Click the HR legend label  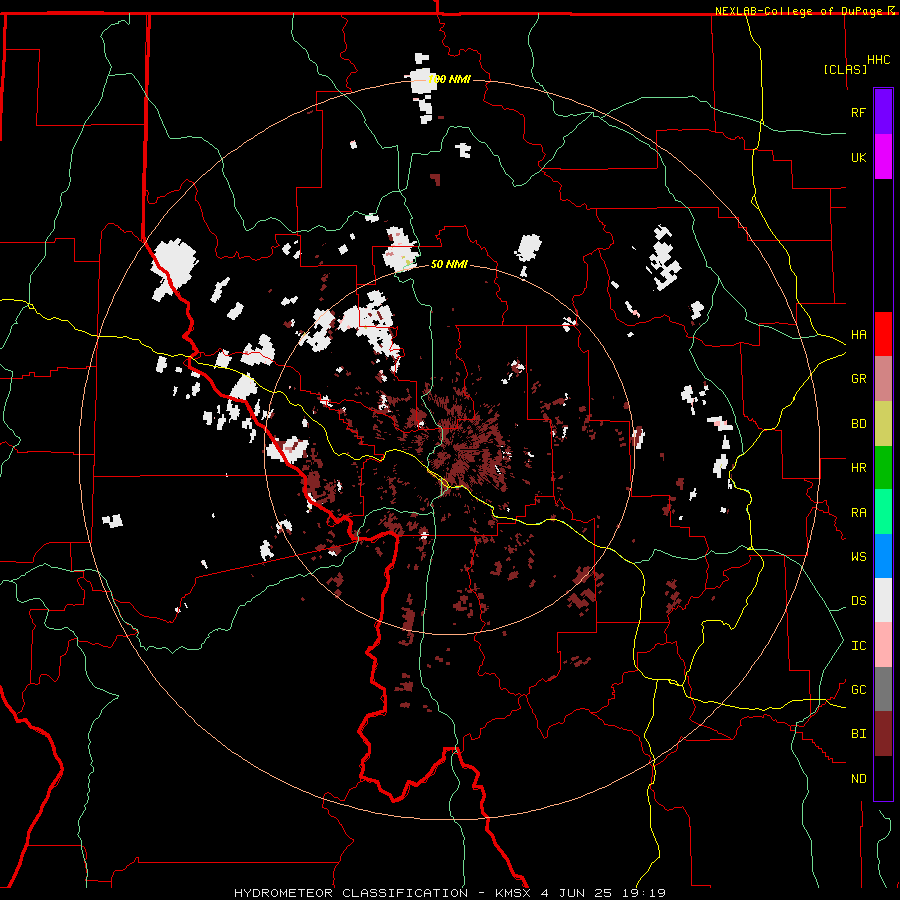[858, 468]
